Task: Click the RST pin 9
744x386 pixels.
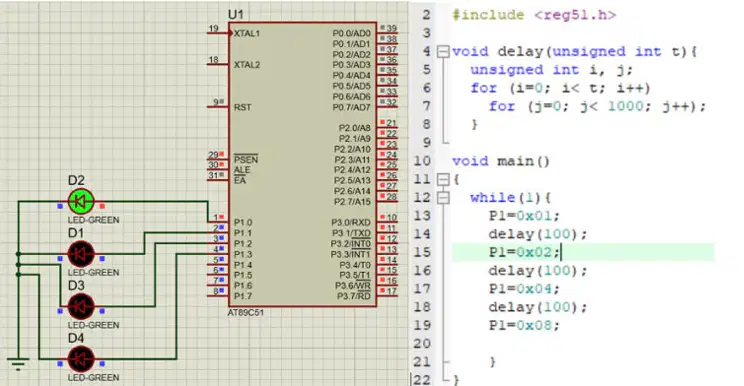Action: pos(218,106)
